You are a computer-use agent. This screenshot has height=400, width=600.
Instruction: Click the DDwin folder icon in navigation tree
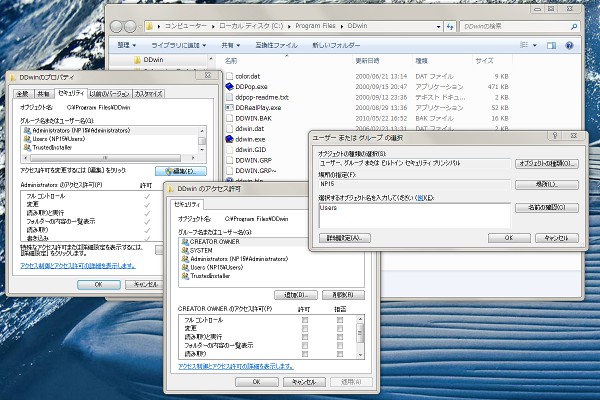click(x=138, y=60)
